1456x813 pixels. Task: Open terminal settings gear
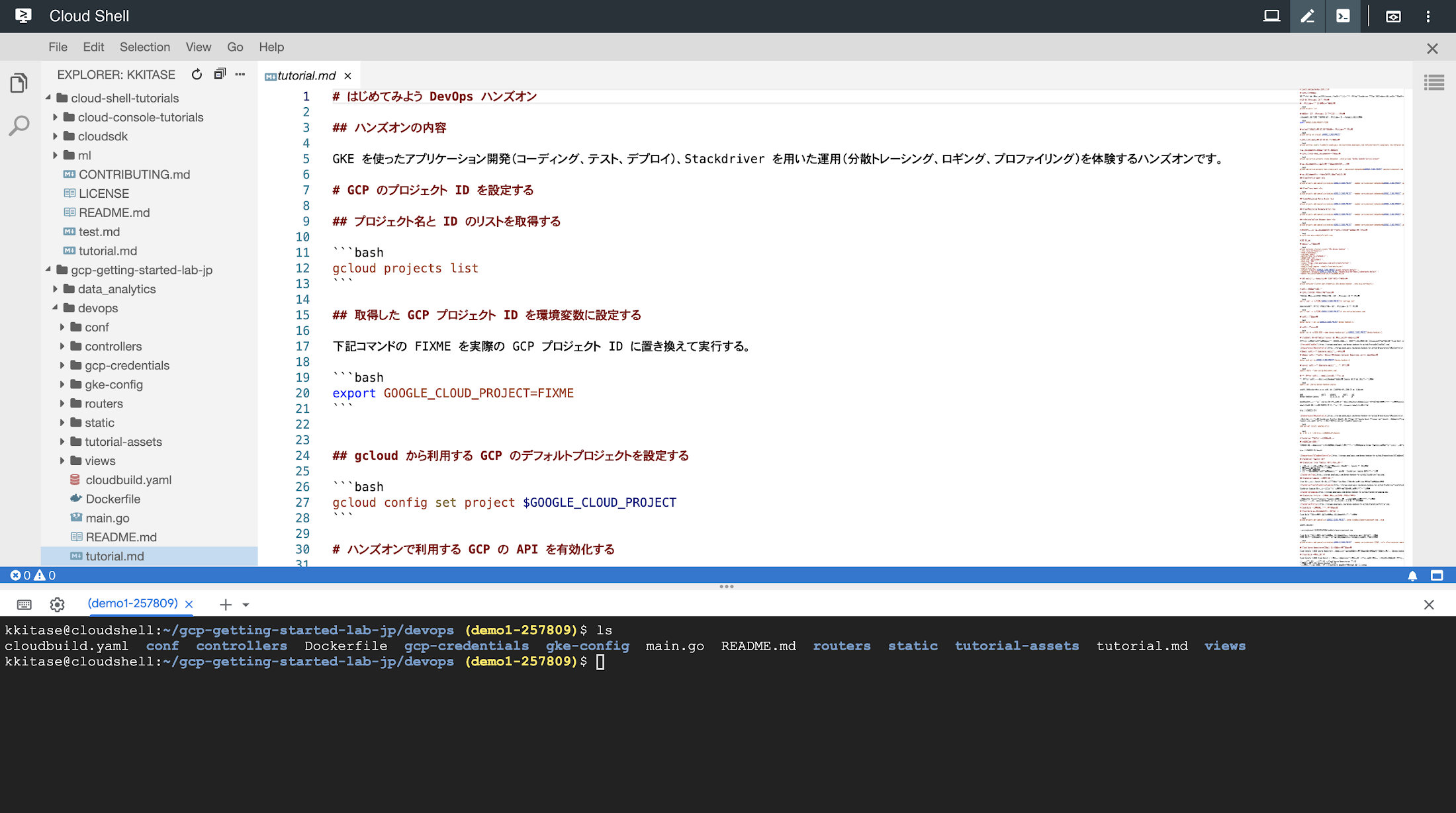pyautogui.click(x=58, y=605)
